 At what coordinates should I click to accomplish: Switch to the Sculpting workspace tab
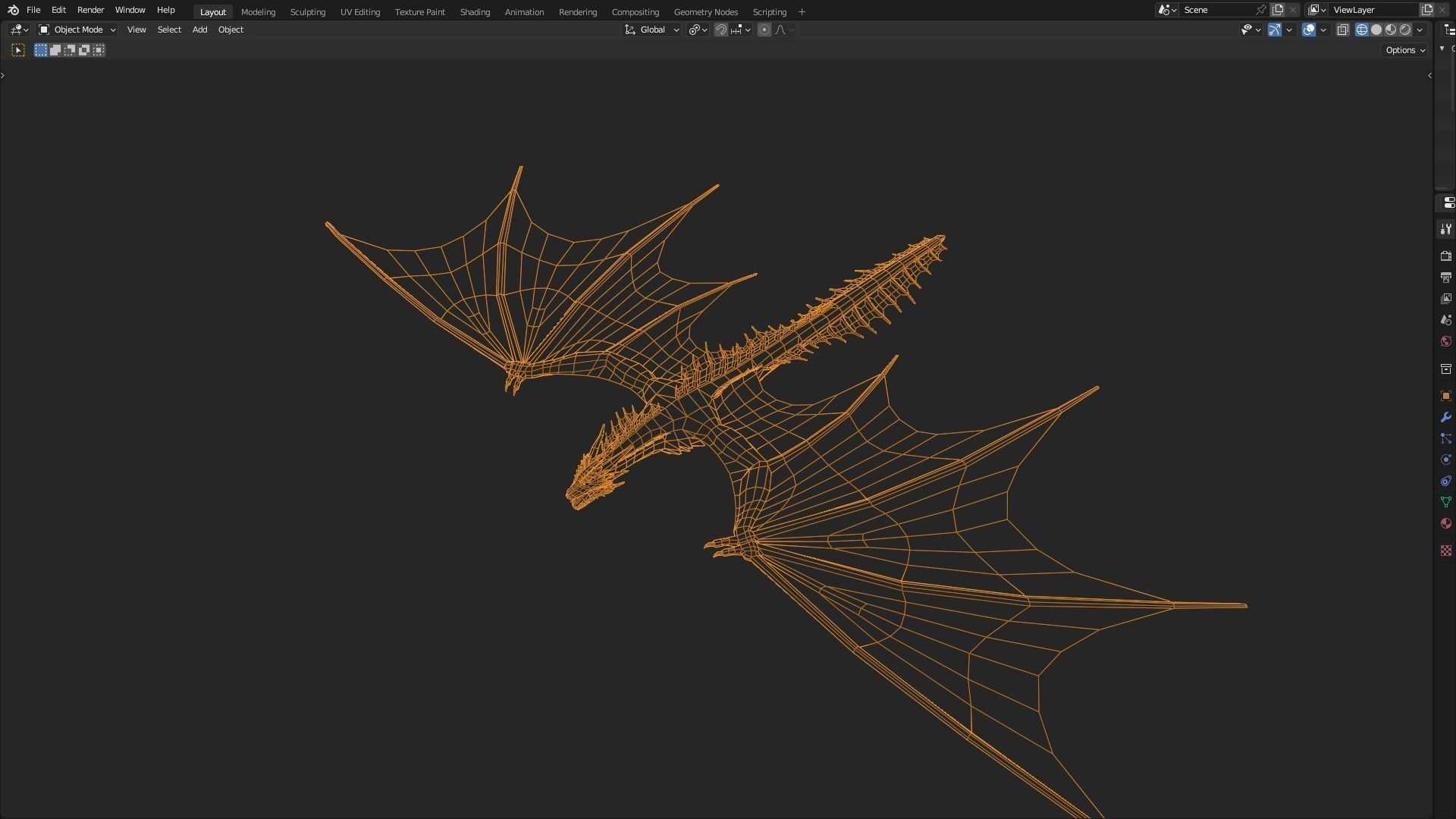(307, 12)
